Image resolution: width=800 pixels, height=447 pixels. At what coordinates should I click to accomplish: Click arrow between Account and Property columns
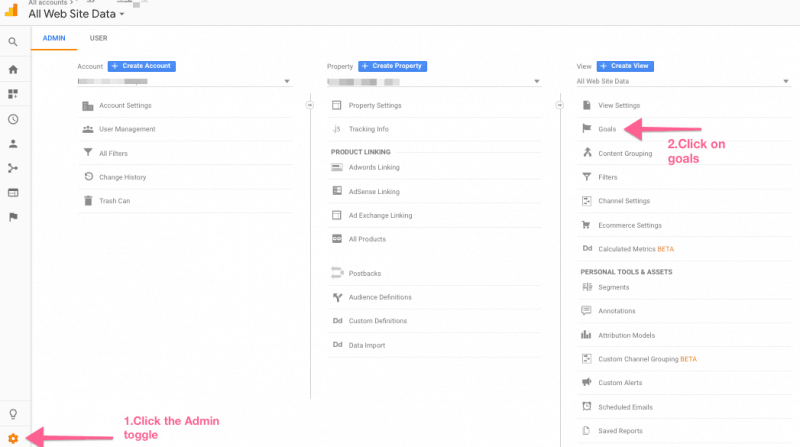point(310,105)
